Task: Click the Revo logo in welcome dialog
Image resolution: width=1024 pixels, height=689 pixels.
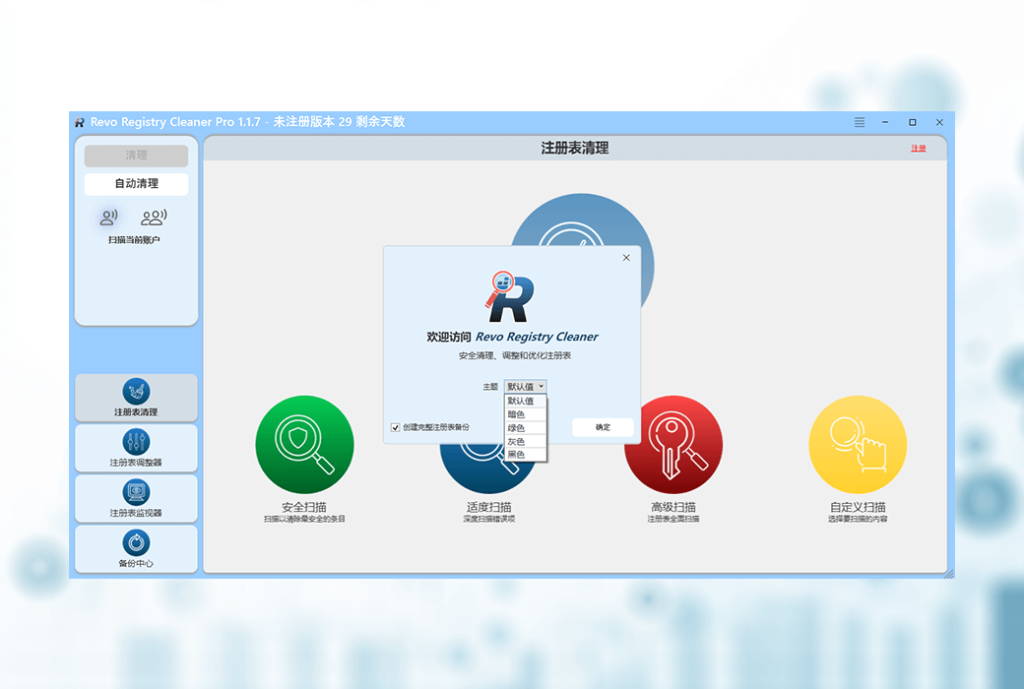Action: coord(510,297)
